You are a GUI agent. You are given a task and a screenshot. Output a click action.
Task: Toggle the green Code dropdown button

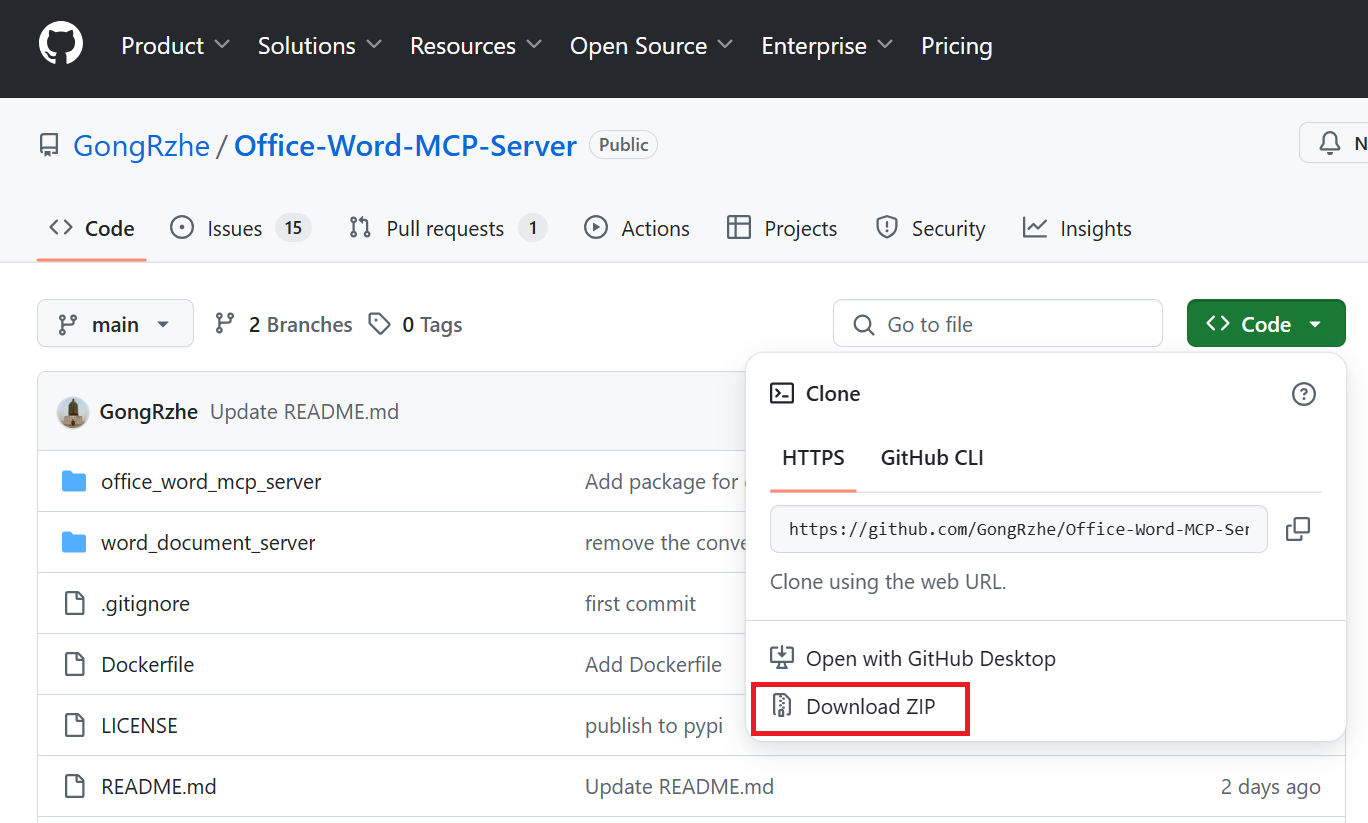1266,324
